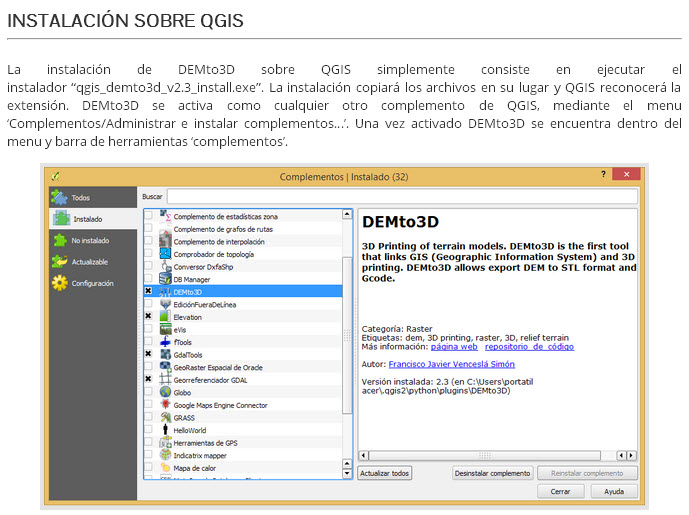Click the Reinstalar complemento button
689x515 pixels.
(587, 473)
